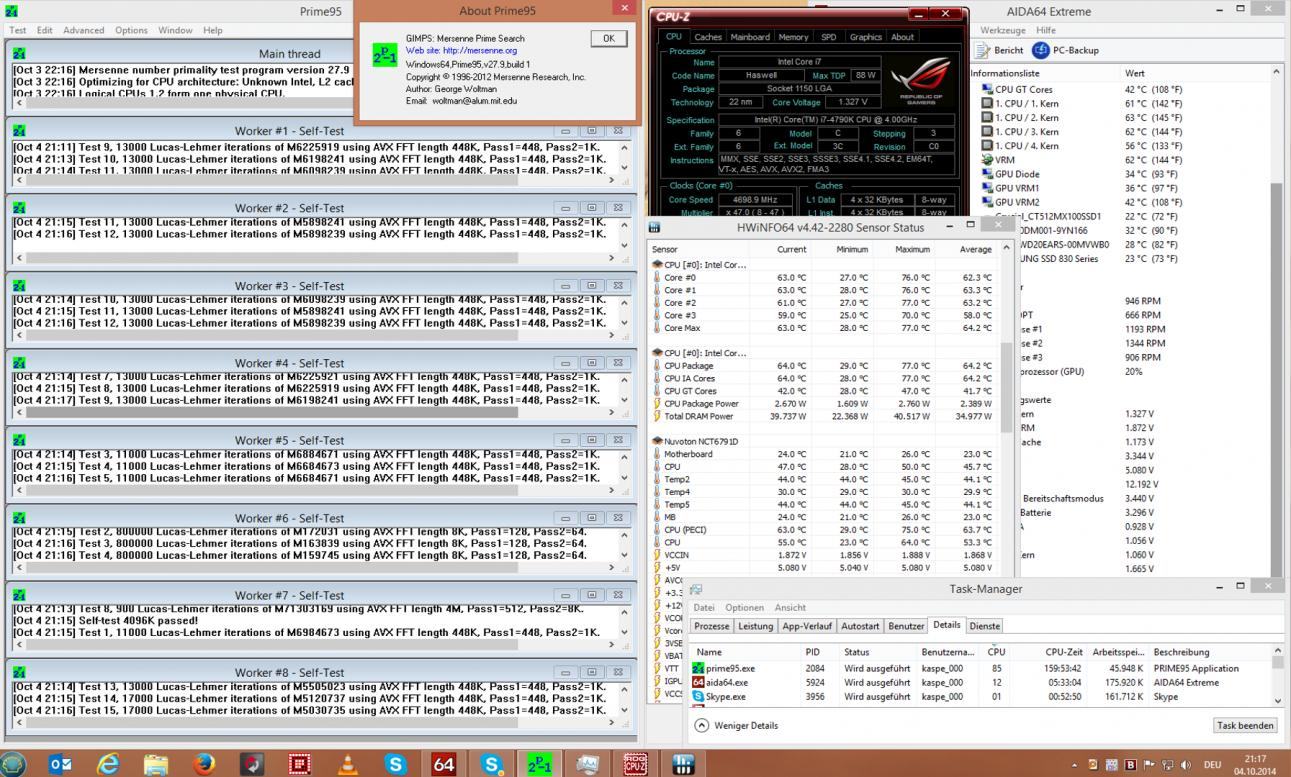Collapse Task-Manager with Weniger Details
Screen dimensions: 1291x777
pyautogui.click(x=738, y=725)
